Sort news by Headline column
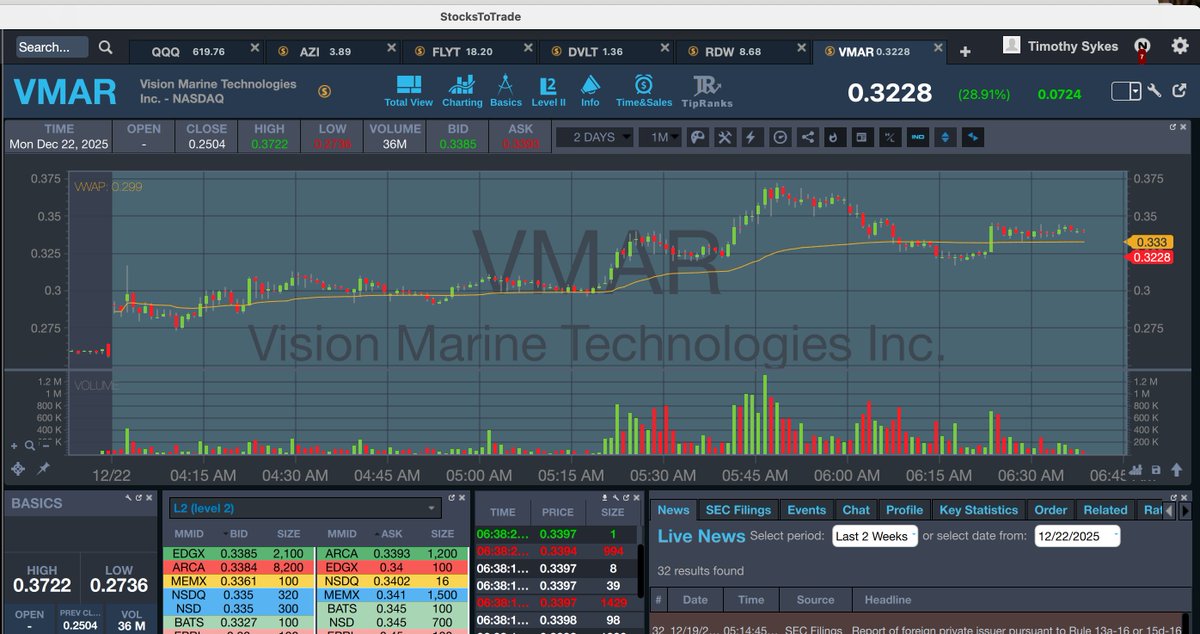This screenshot has height=634, width=1200. 887,600
